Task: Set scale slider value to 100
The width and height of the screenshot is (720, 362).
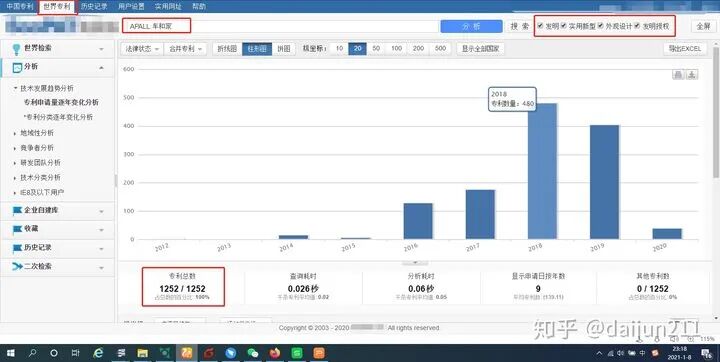Action: pyautogui.click(x=396, y=48)
